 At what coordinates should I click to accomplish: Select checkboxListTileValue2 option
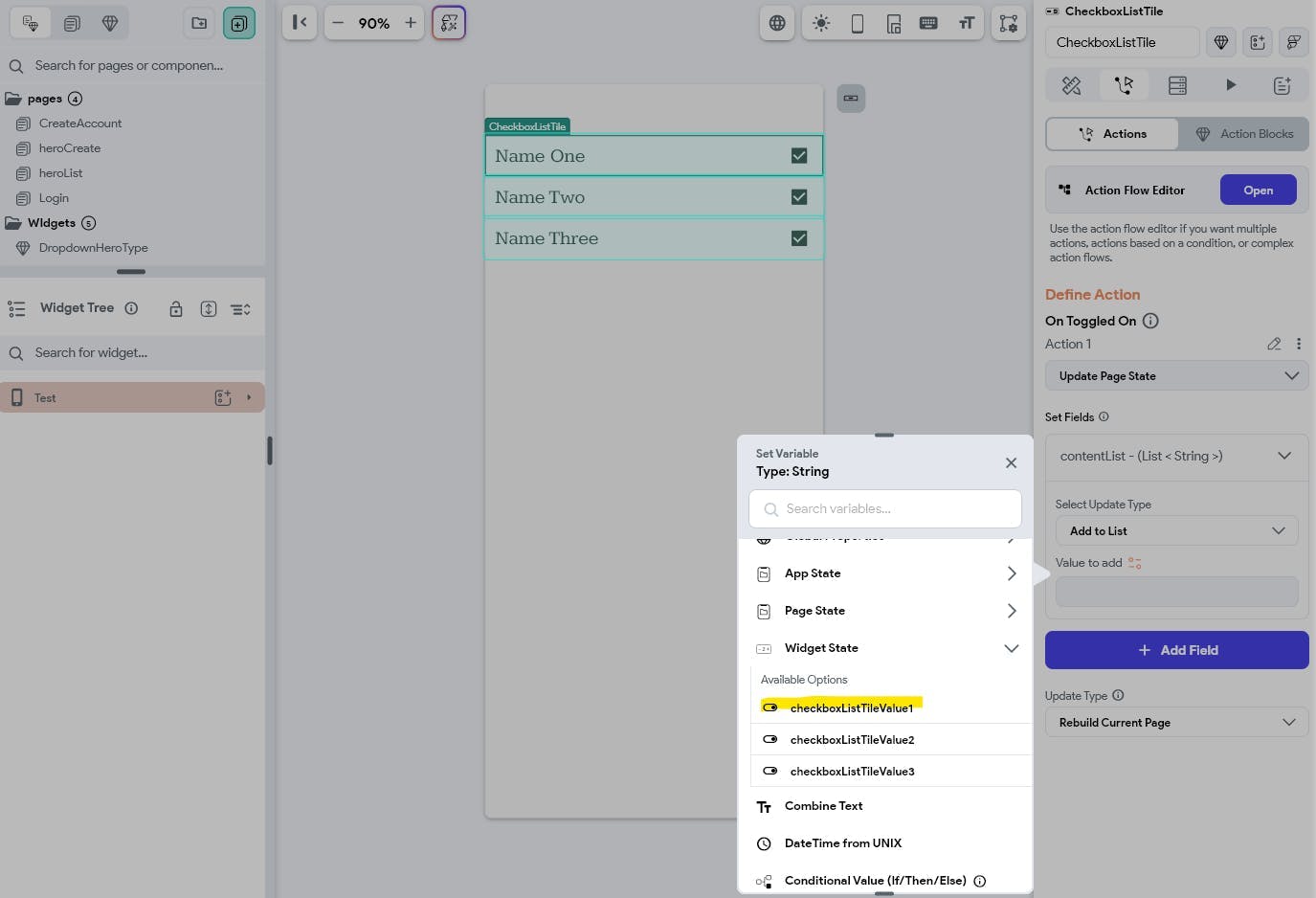pos(852,740)
